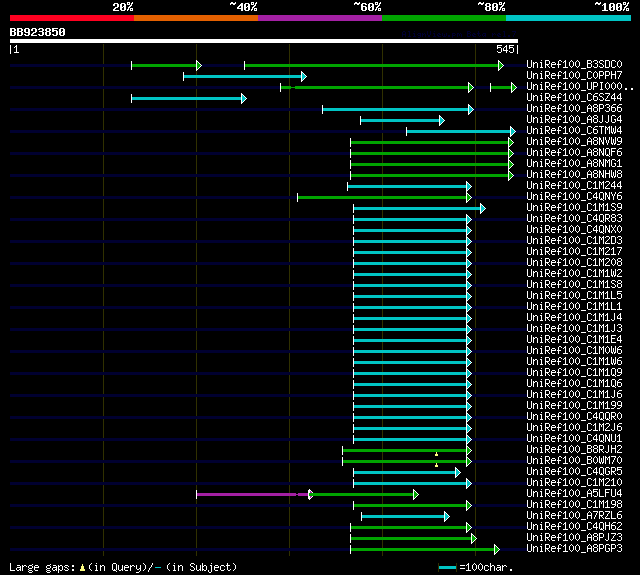Open hit UniRef100_C1M1W2
The height and width of the screenshot is (575, 640).
click(574, 274)
